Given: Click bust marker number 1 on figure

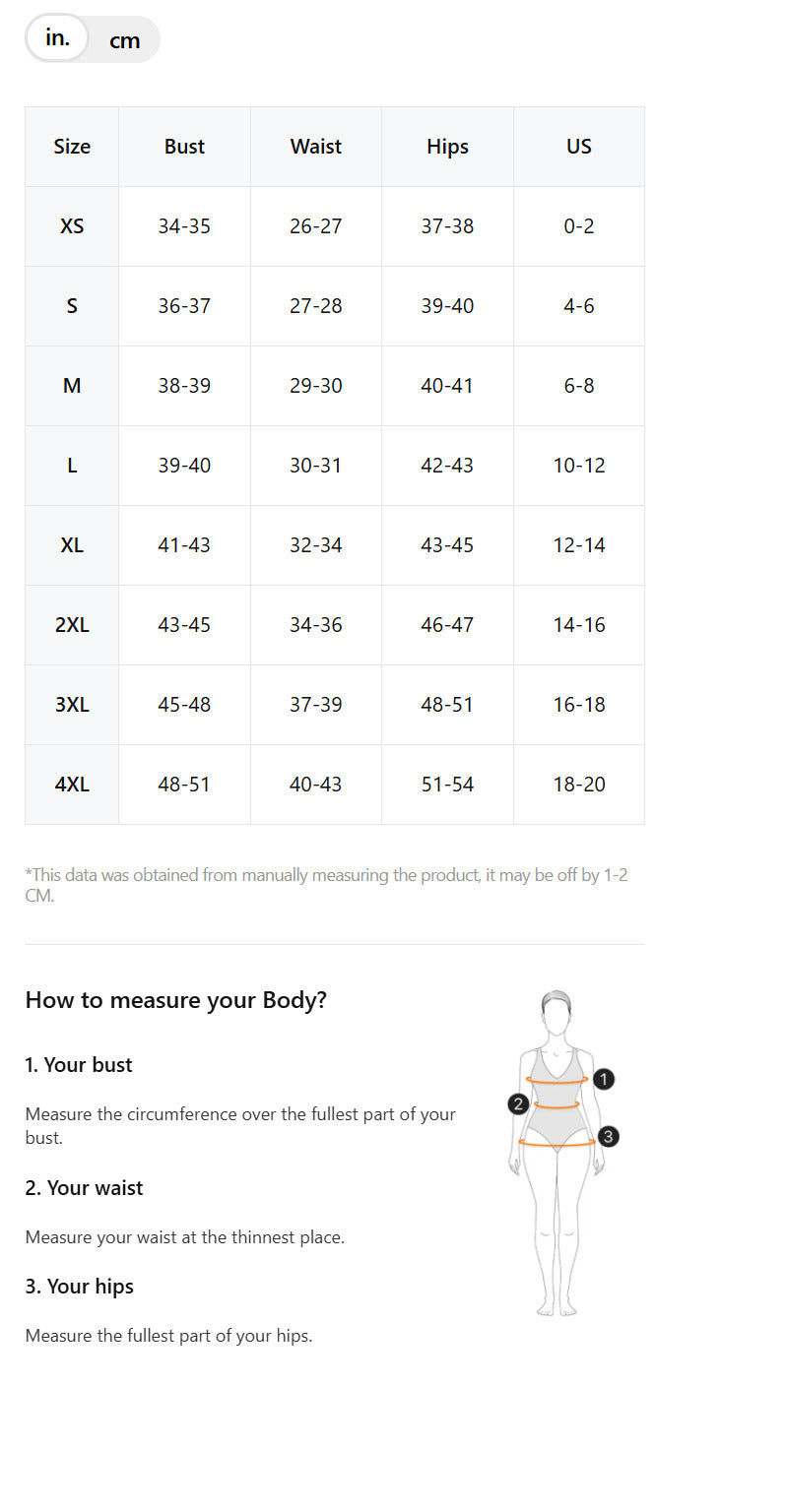Looking at the screenshot, I should tap(605, 1079).
